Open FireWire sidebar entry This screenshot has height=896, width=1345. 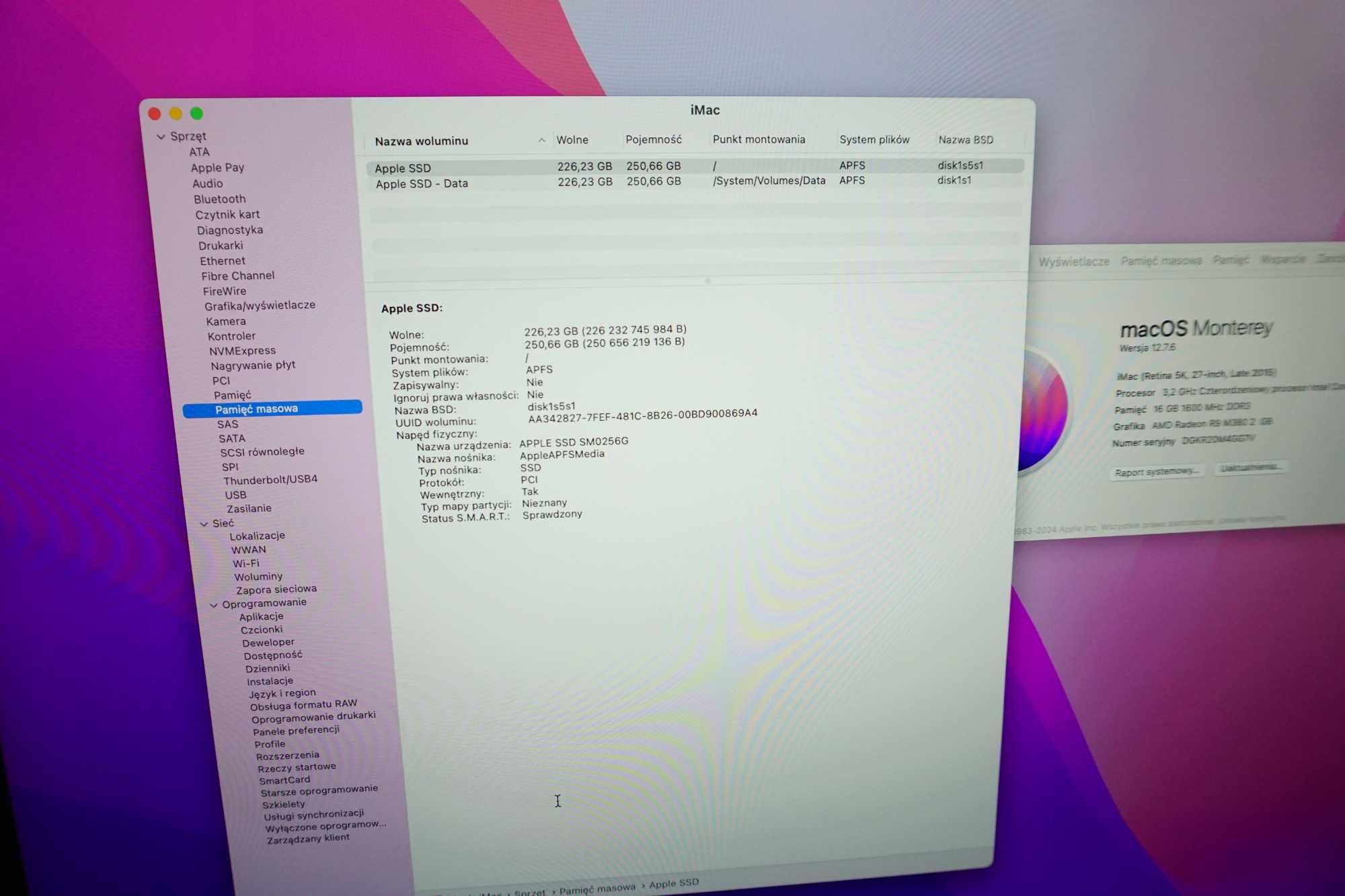pyautogui.click(x=225, y=291)
